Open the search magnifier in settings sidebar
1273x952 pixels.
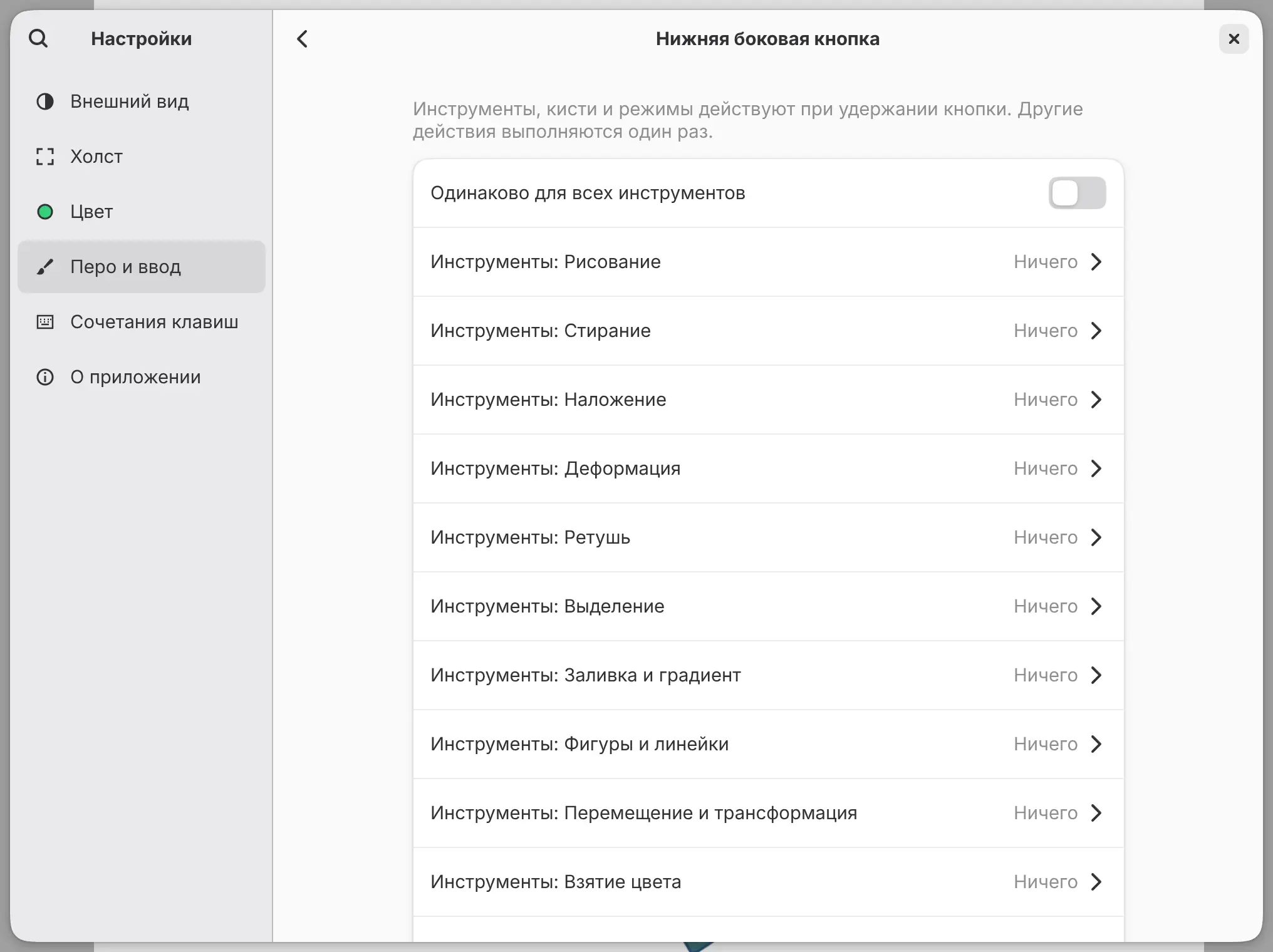click(38, 39)
